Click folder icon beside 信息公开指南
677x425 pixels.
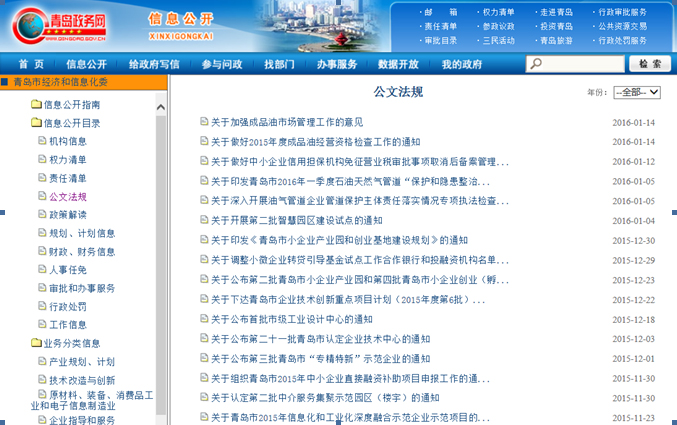[x=35, y=105]
